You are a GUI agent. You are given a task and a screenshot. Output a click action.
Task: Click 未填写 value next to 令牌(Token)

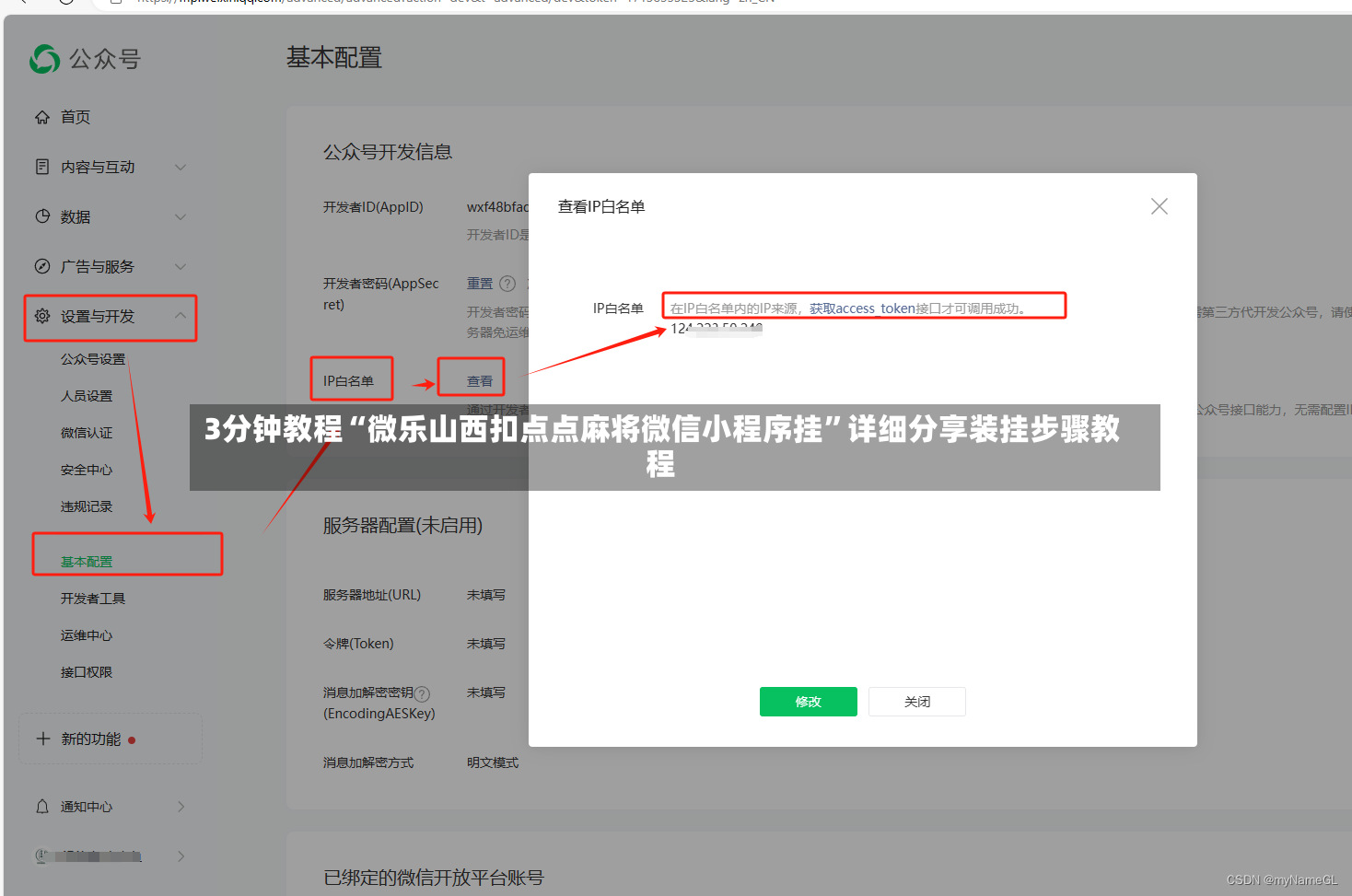pos(486,644)
